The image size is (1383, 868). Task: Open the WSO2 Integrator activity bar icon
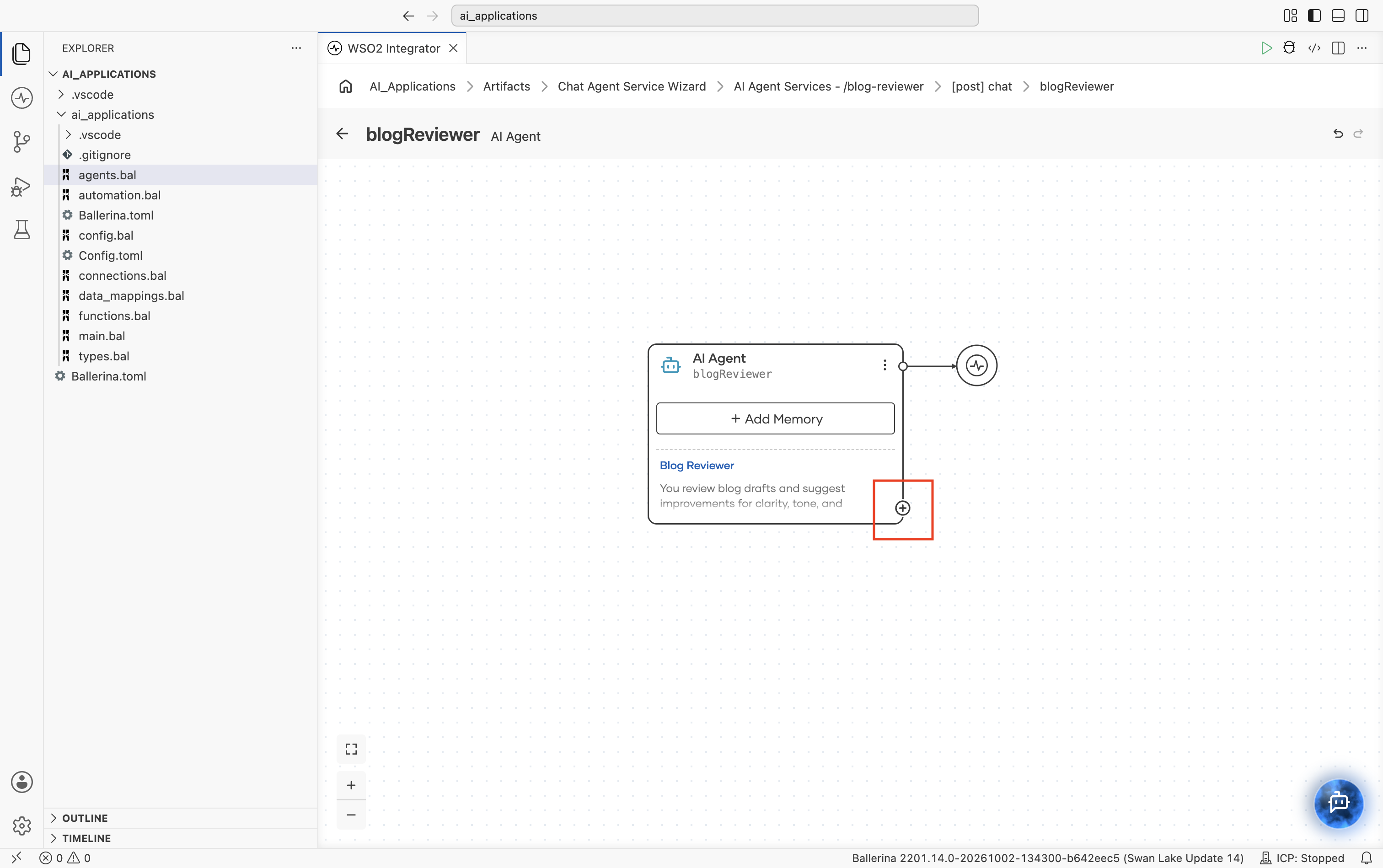(x=21, y=97)
